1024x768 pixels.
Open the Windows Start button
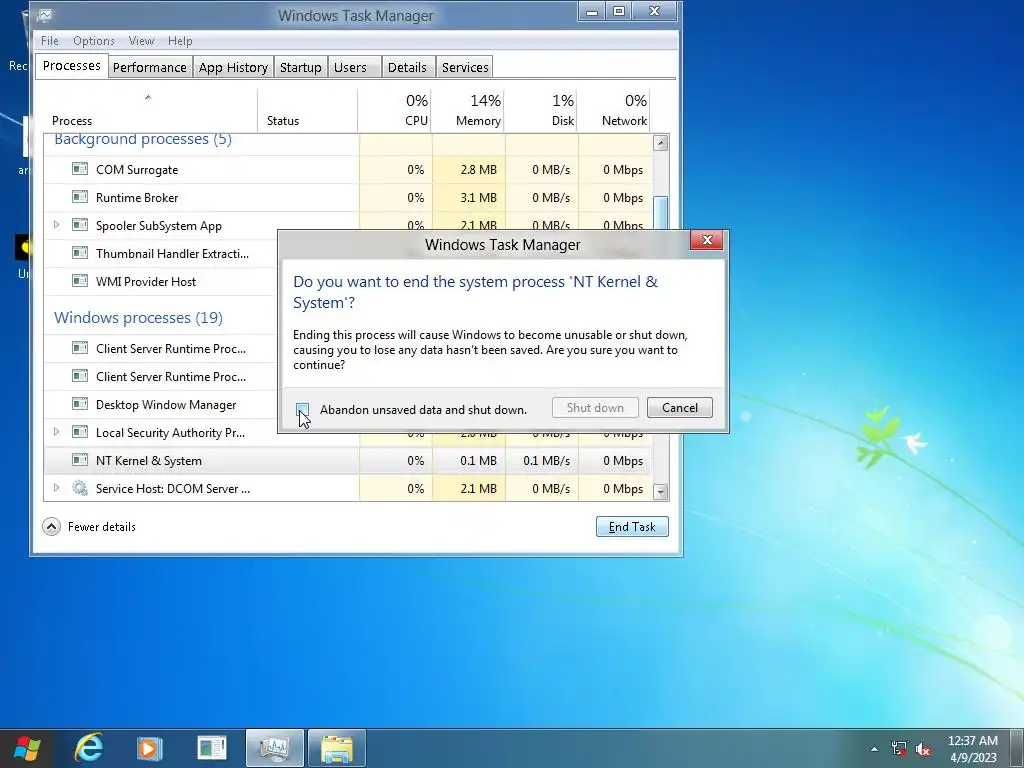(27, 748)
